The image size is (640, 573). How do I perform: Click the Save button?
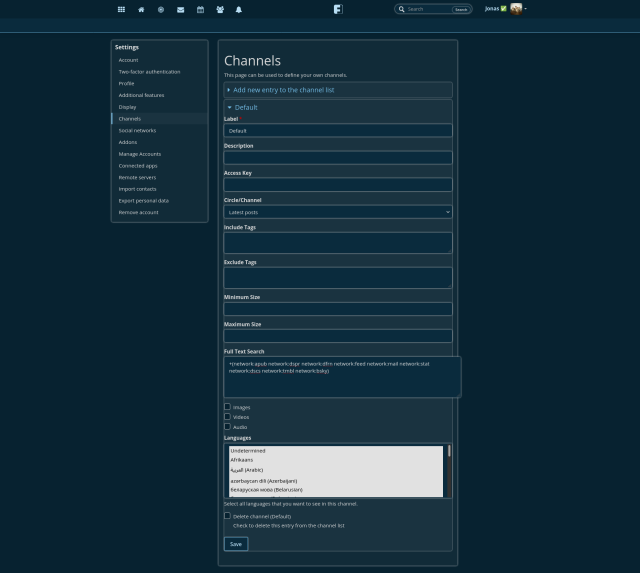coord(236,544)
